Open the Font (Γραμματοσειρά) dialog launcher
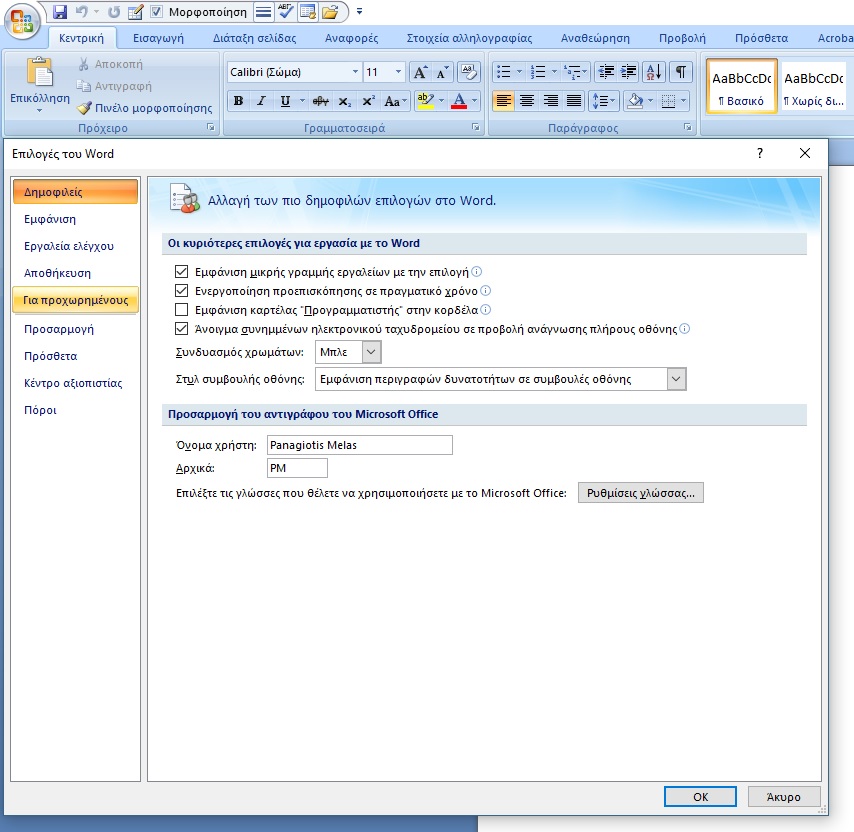854x832 pixels. [x=476, y=127]
